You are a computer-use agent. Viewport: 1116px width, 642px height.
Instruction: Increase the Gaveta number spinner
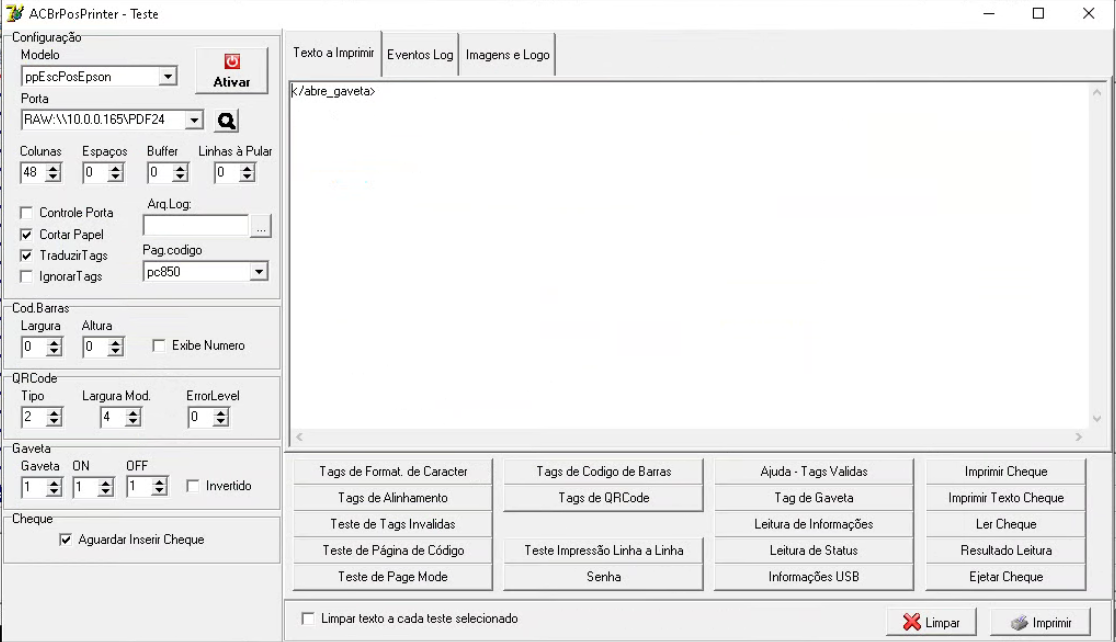(54, 483)
